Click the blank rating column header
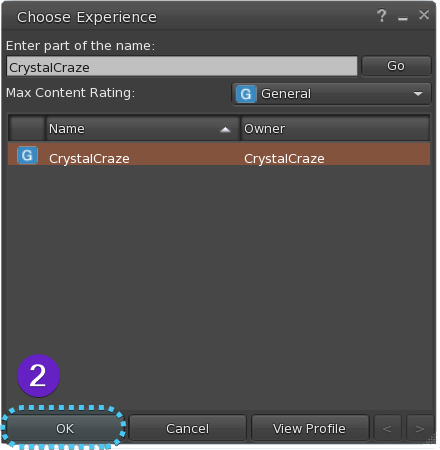 click(x=27, y=129)
